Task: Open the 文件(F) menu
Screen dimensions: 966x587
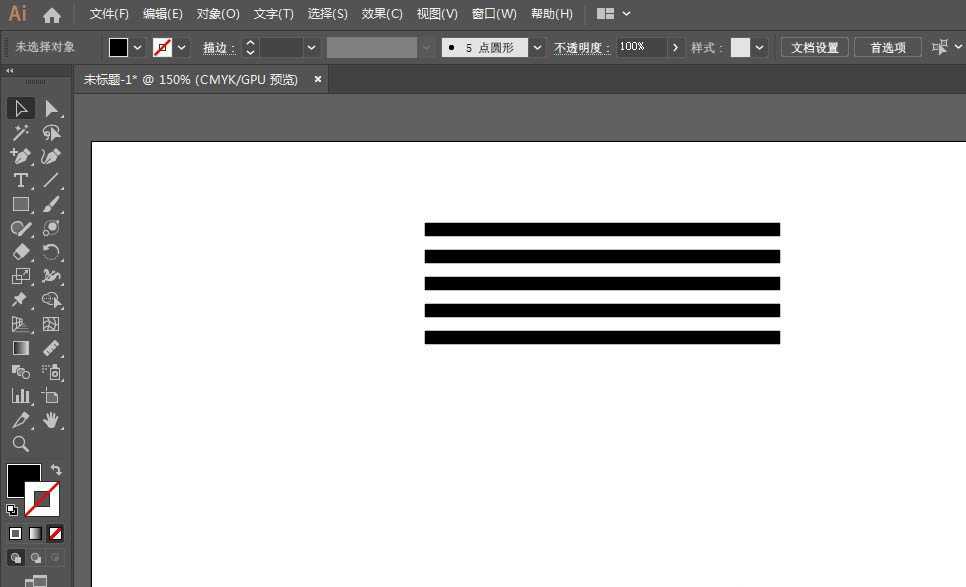Action: (109, 14)
